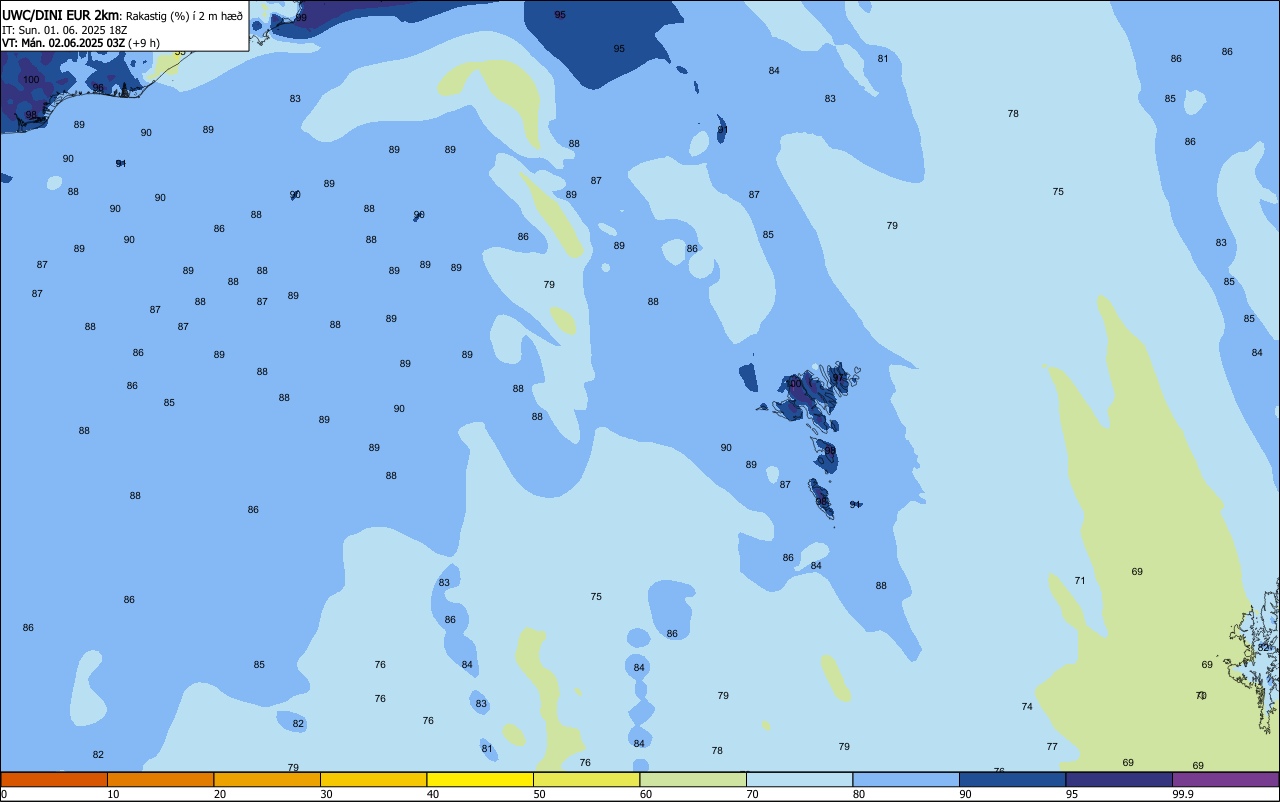The image size is (1280, 802).
Task: Click the dark orange 0–10 legend segment
Action: 54,779
